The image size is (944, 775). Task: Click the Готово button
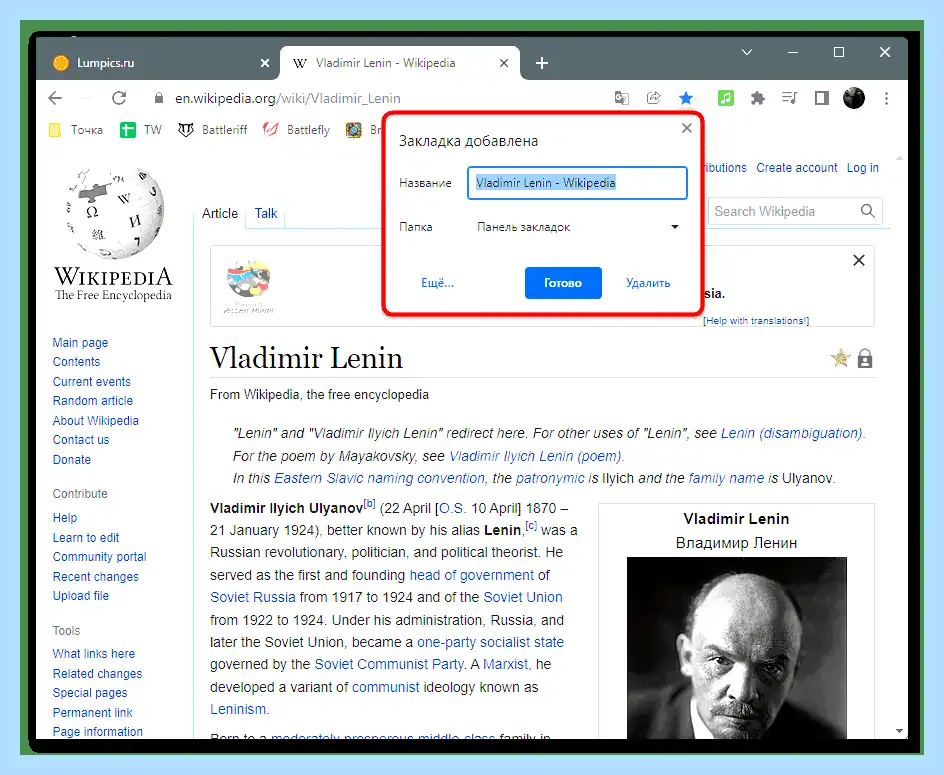563,283
